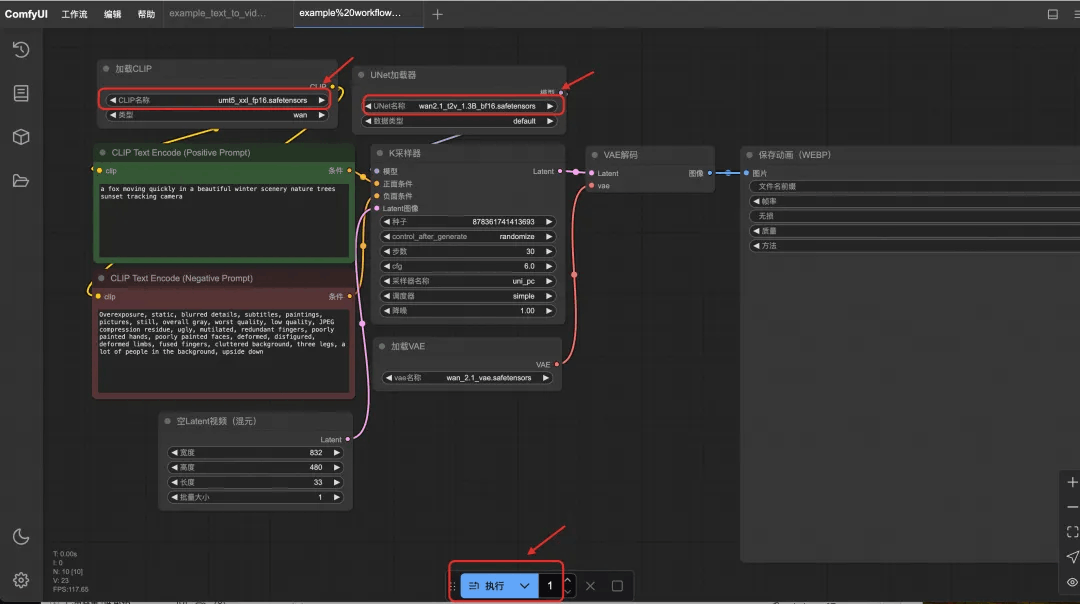
Task: Toggle the bottom panel icon
Action: (x=1052, y=14)
